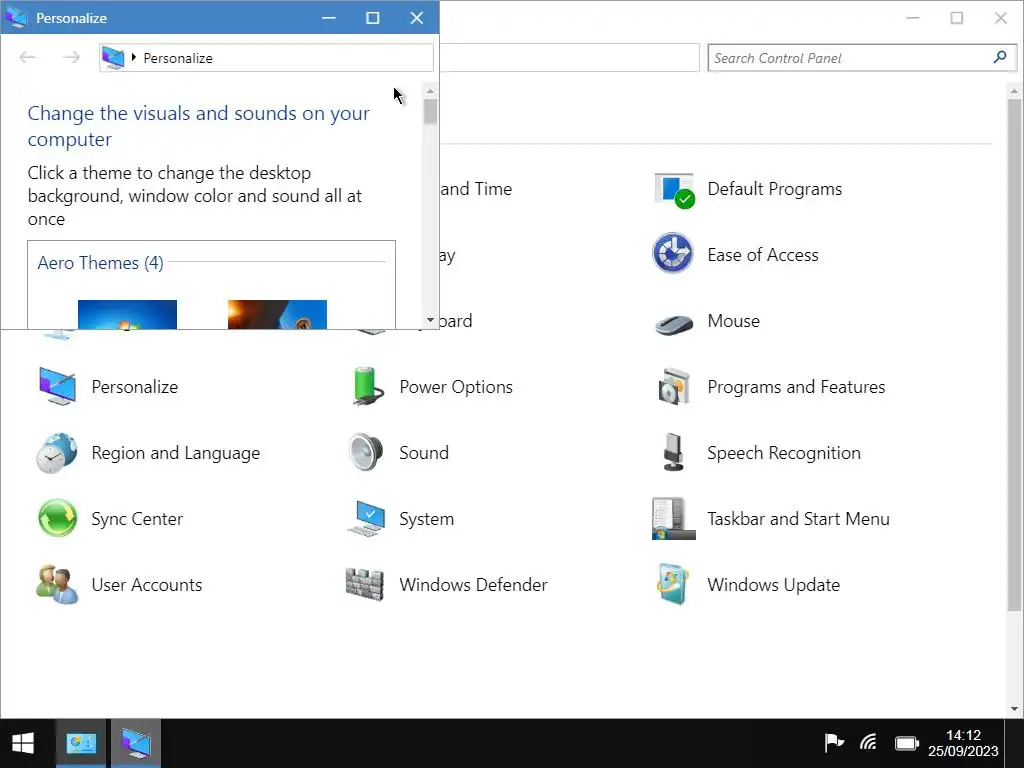Maximize the Personalize window
The width and height of the screenshot is (1024, 768).
(x=373, y=18)
